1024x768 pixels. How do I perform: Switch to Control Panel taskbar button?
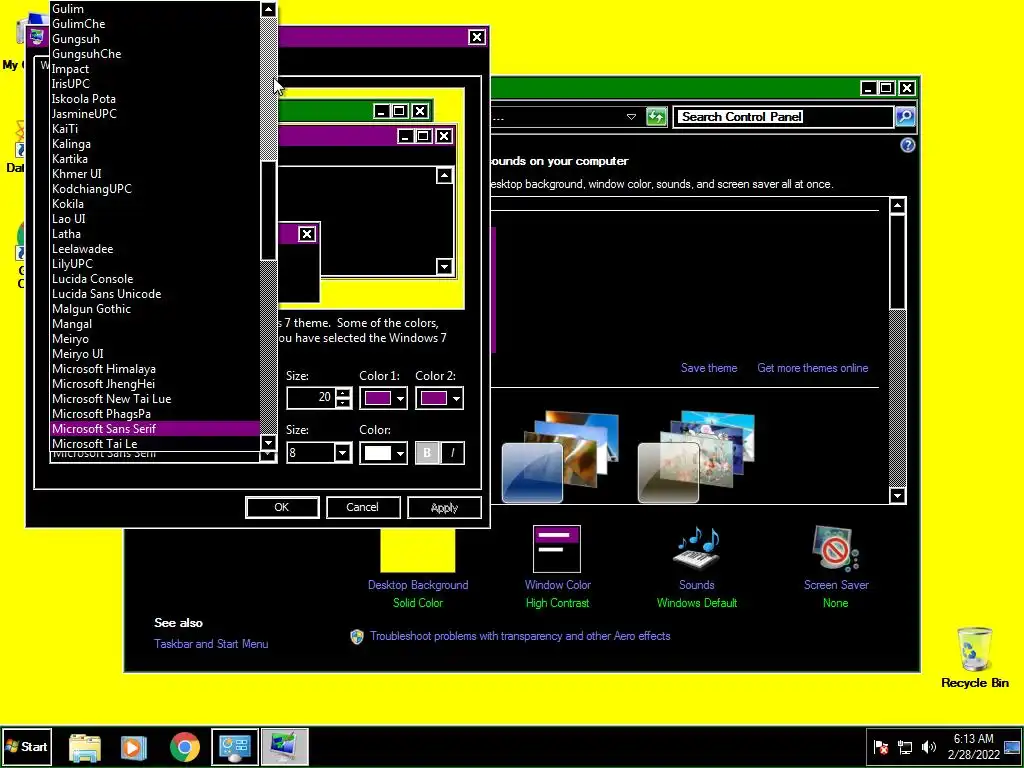tap(234, 746)
